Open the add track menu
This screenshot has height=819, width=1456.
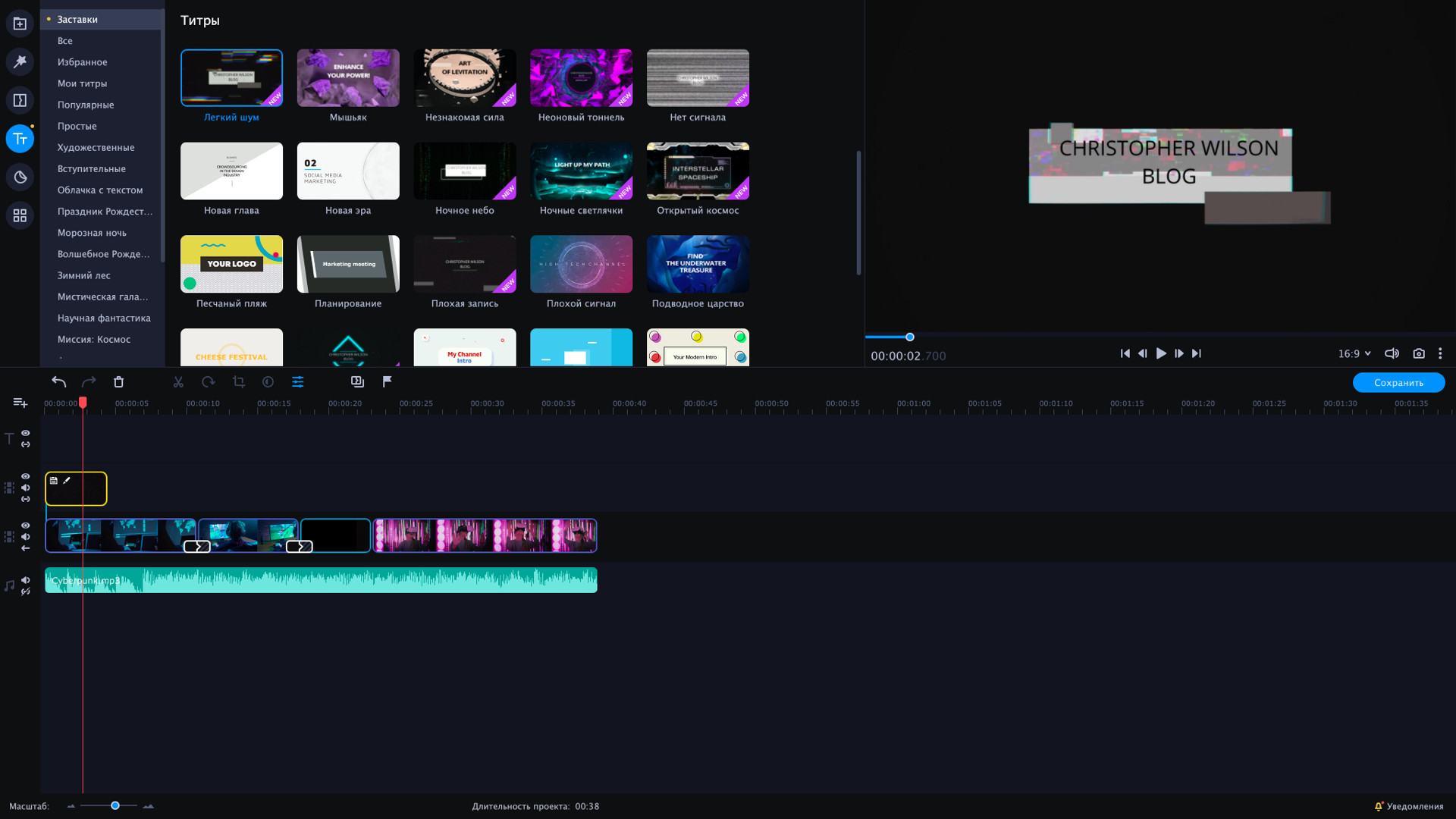coord(20,403)
